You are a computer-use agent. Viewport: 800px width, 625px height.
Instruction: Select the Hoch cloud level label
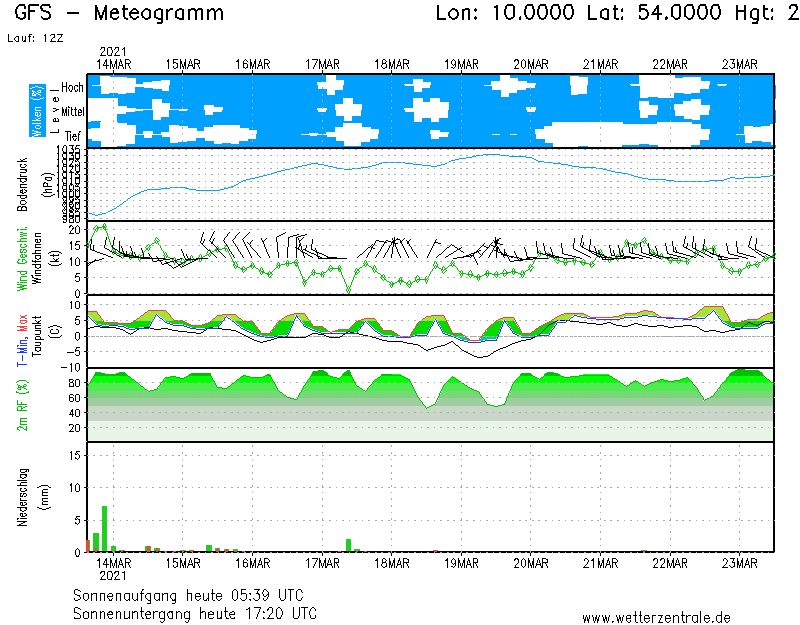pos(72,88)
